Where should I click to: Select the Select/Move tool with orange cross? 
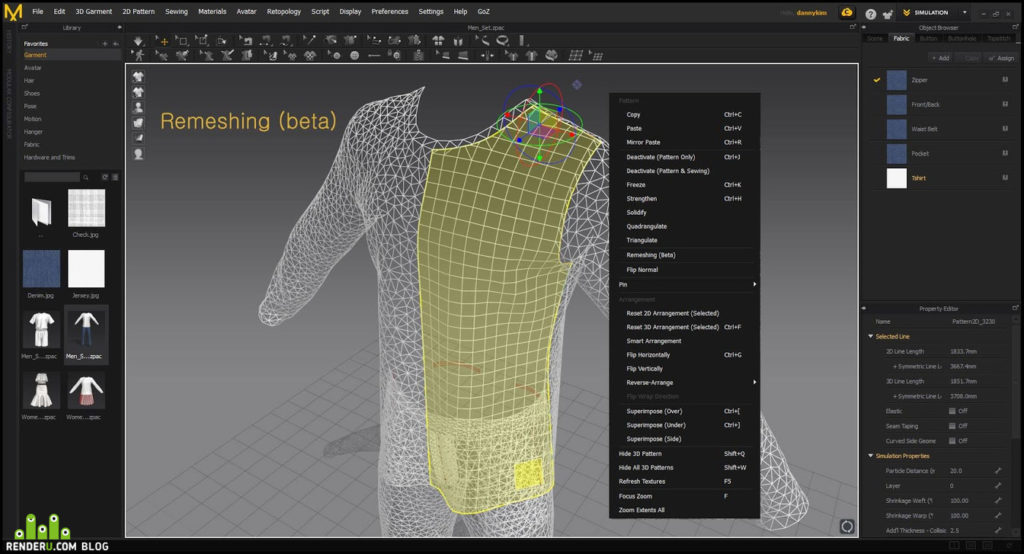point(162,41)
